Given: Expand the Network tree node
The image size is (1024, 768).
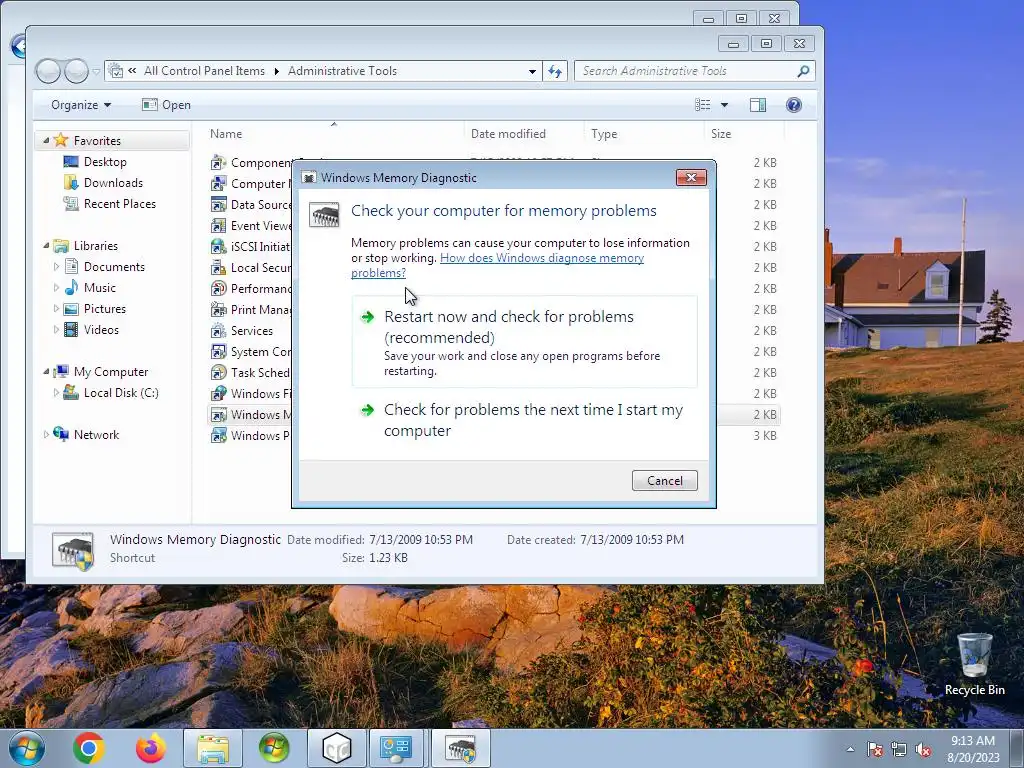Looking at the screenshot, I should click(46, 434).
